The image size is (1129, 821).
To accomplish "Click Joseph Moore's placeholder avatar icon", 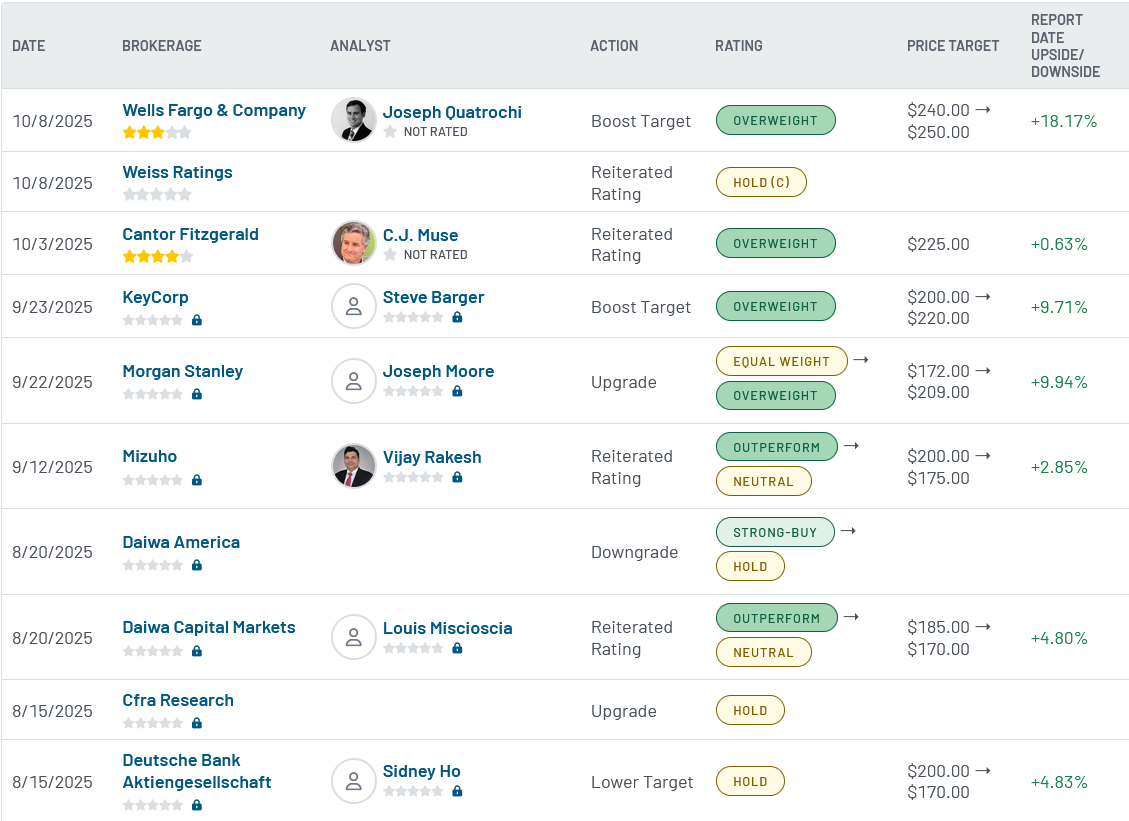I will coord(354,381).
